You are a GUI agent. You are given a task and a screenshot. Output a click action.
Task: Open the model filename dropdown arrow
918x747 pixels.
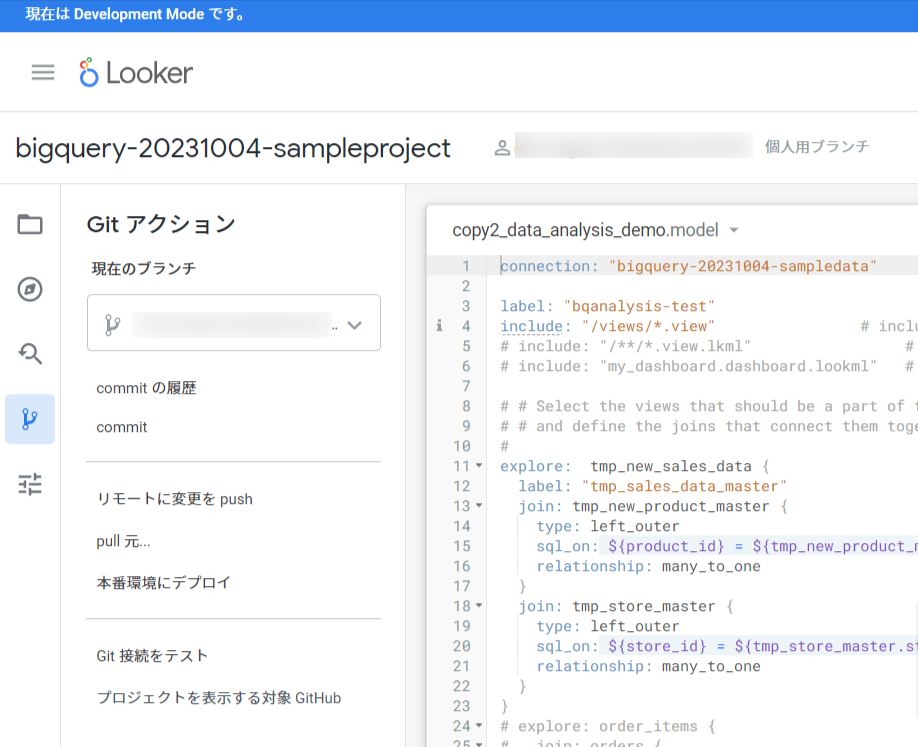[x=733, y=230]
